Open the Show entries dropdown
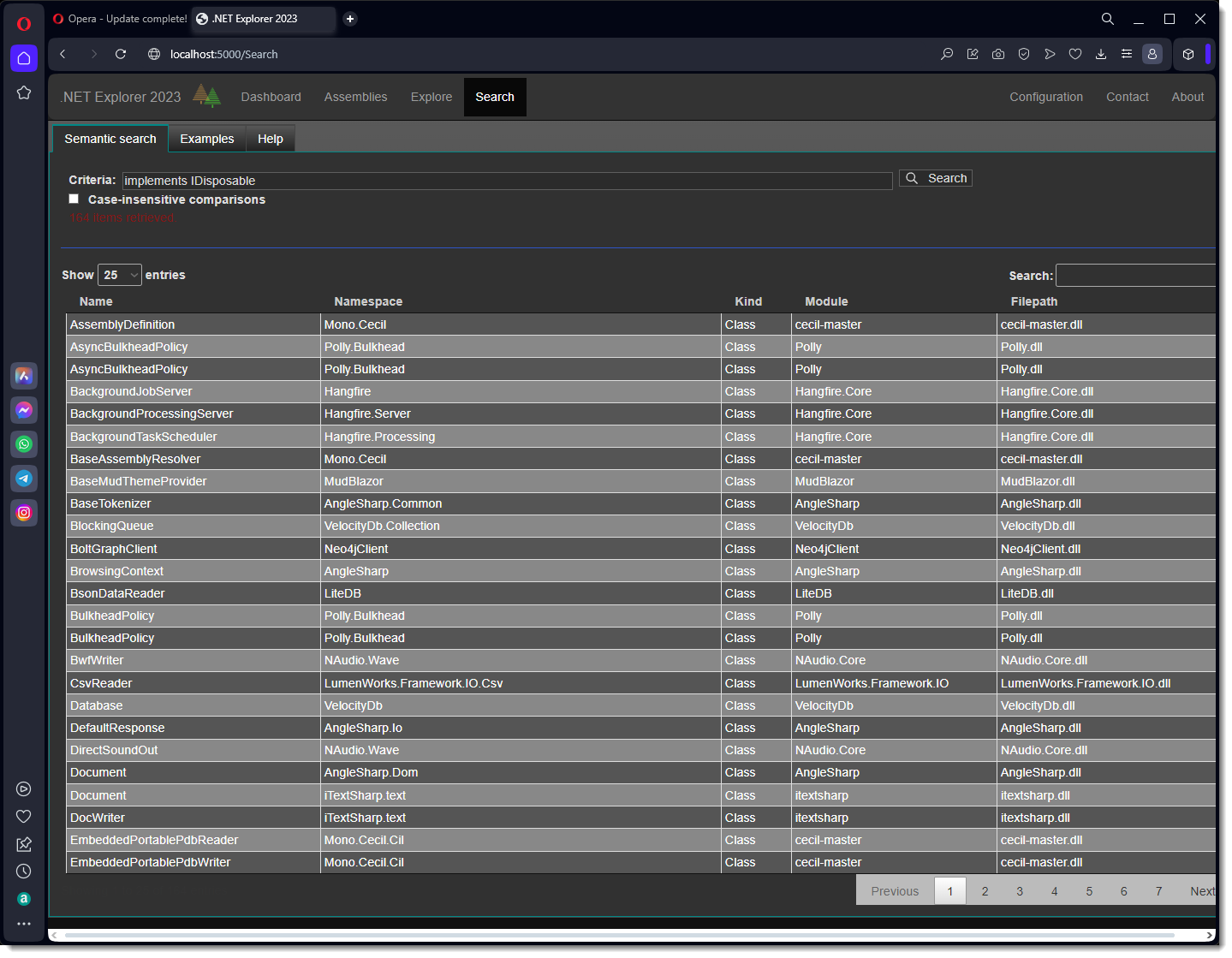Image resolution: width=1232 pixels, height=958 pixels. [120, 275]
